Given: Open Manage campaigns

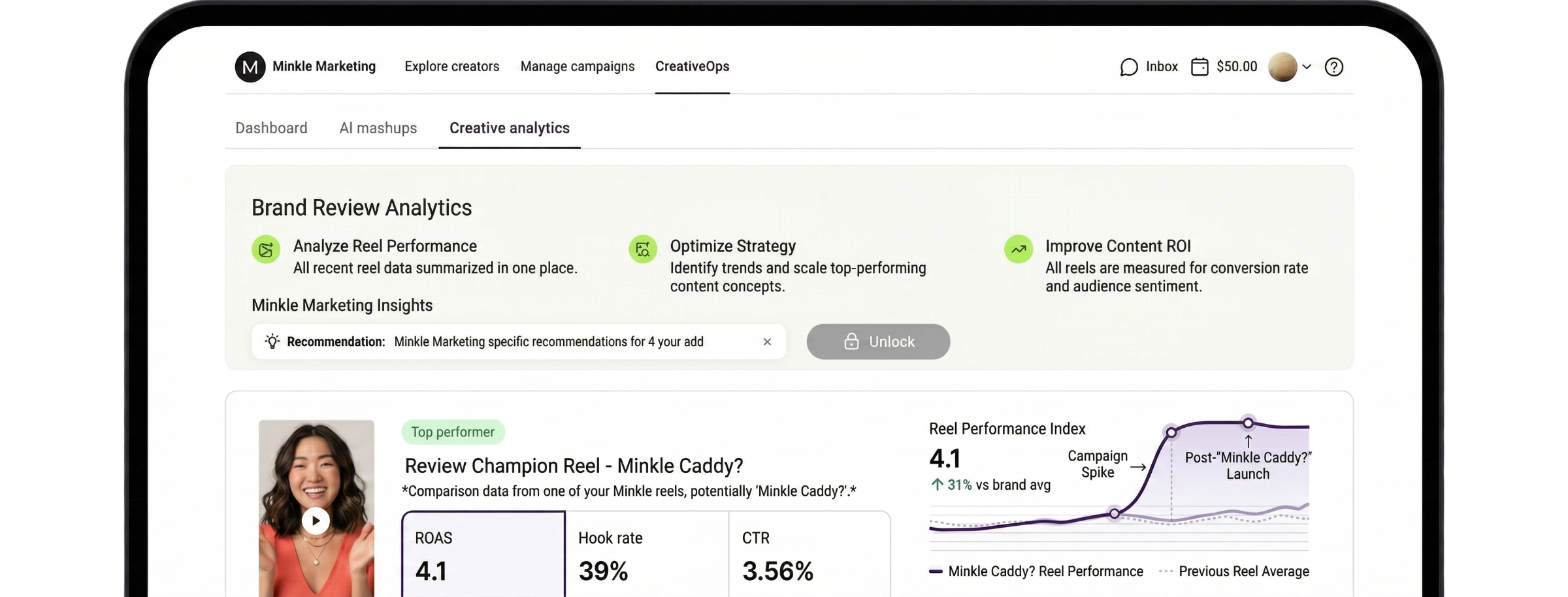Looking at the screenshot, I should click(578, 67).
